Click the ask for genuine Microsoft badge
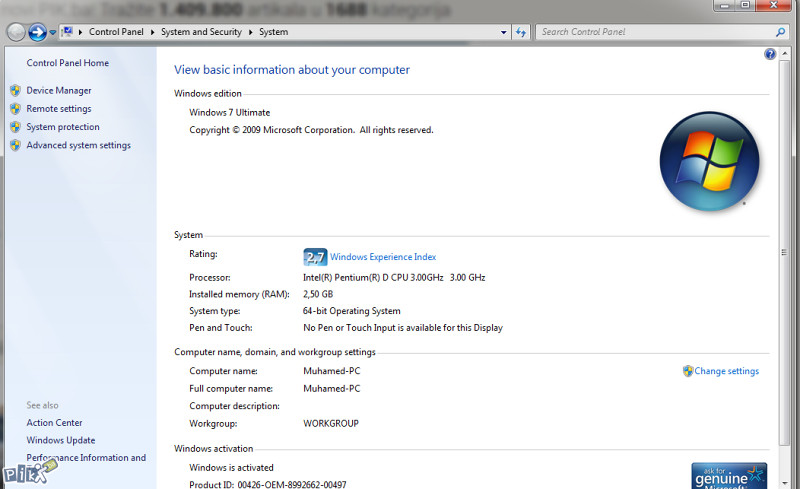Viewport: 800px width, 489px height. click(x=729, y=476)
